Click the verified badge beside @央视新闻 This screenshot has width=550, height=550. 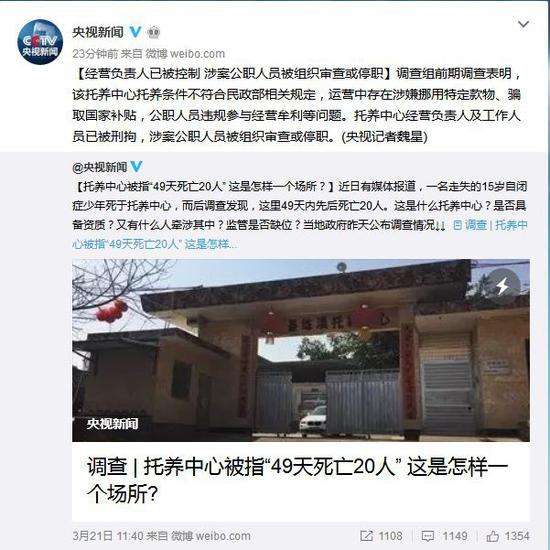[x=136, y=167]
